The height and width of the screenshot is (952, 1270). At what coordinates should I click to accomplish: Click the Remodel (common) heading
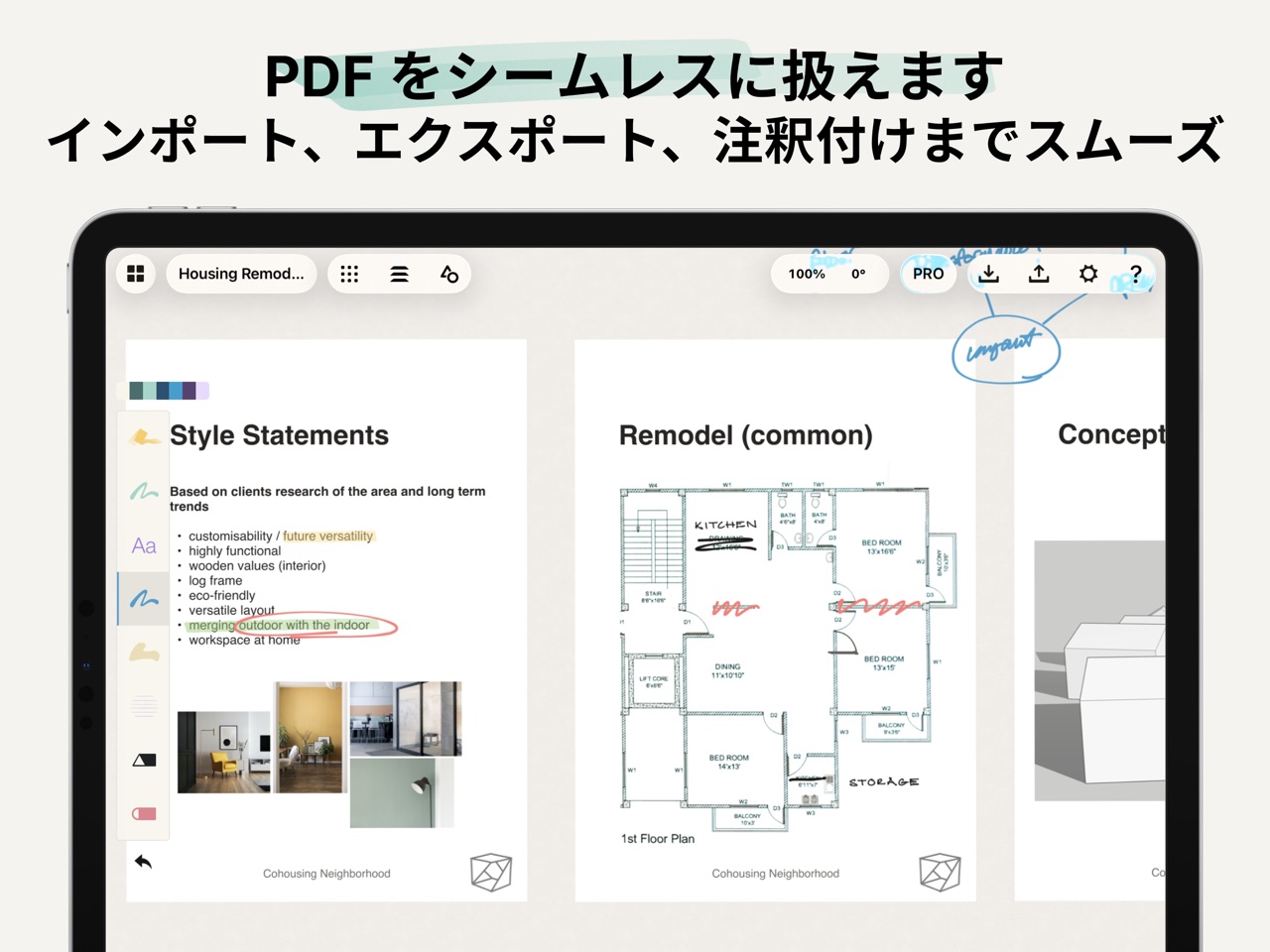[746, 435]
